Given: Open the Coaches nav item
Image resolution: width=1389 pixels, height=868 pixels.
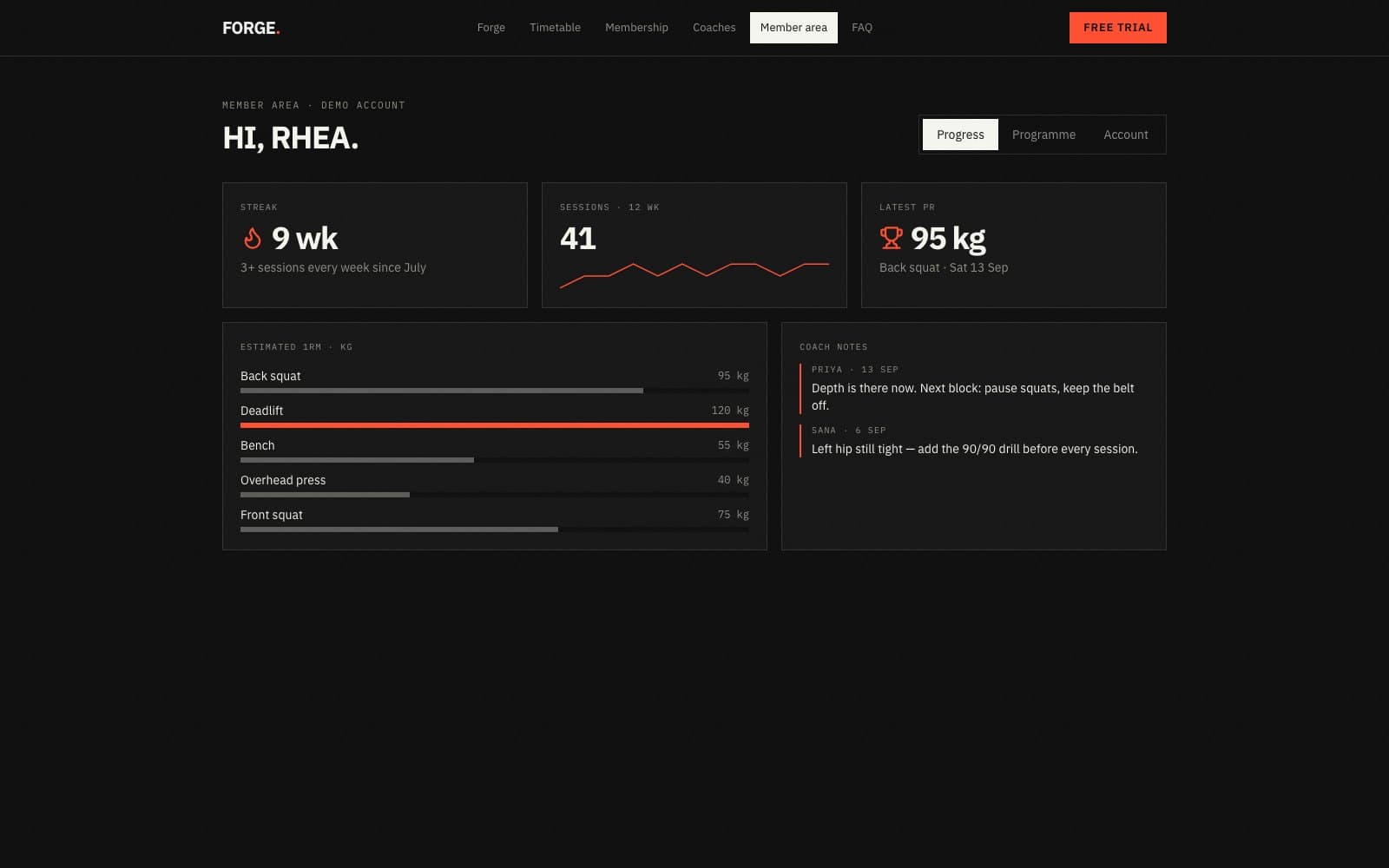Looking at the screenshot, I should 714,28.
